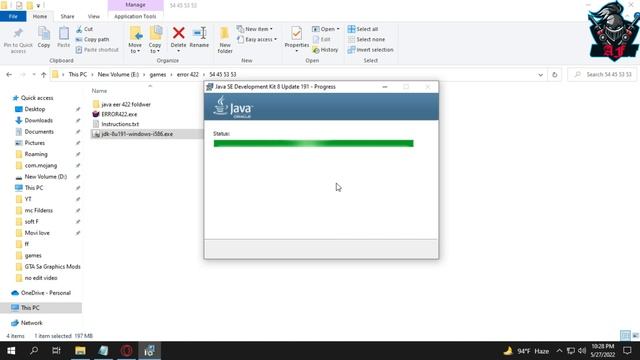This screenshot has width=640, height=360.
Task: Click Paste shortcut command
Action: [x=97, y=49]
